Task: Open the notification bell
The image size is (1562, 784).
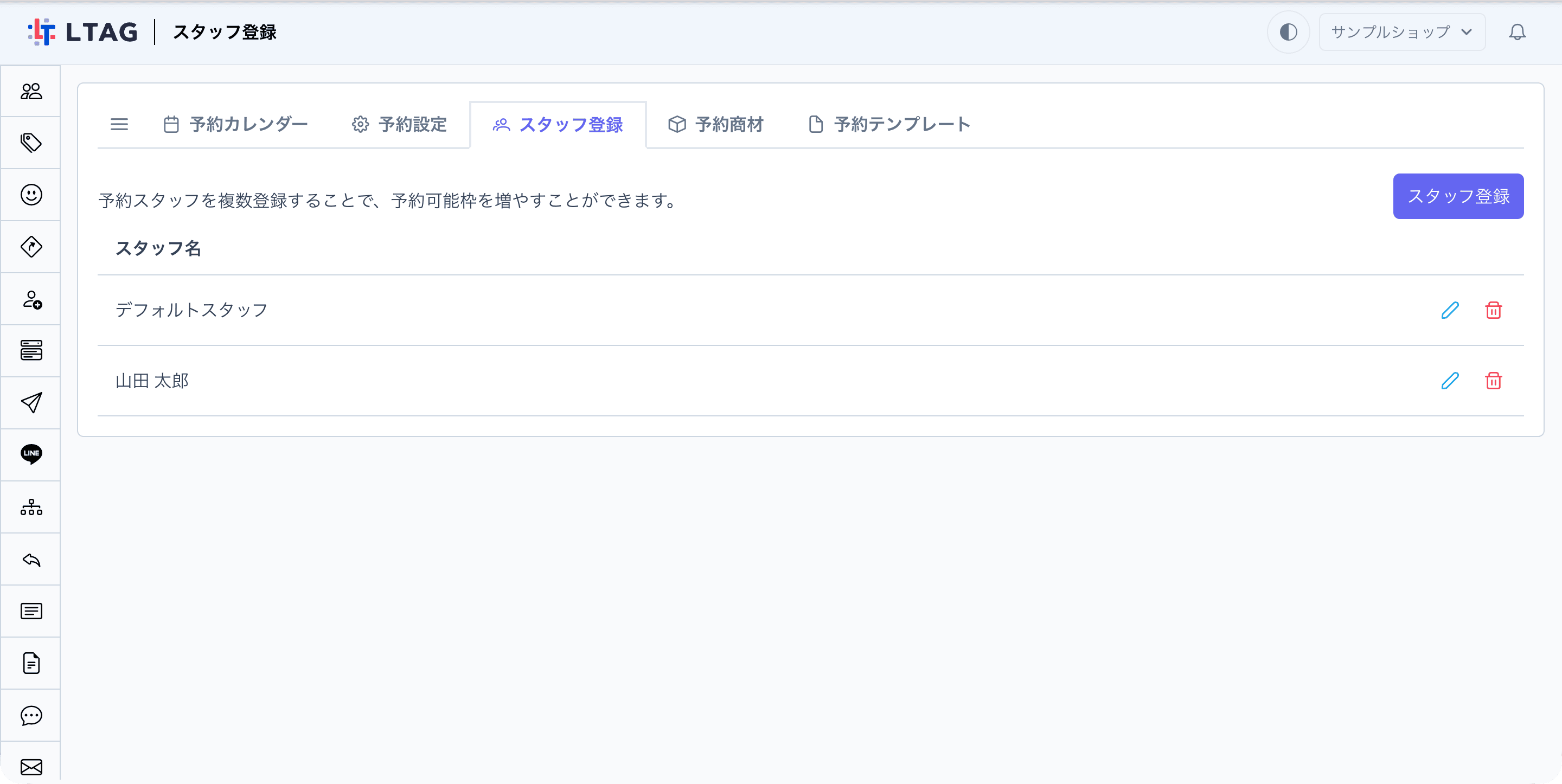Action: click(1517, 32)
